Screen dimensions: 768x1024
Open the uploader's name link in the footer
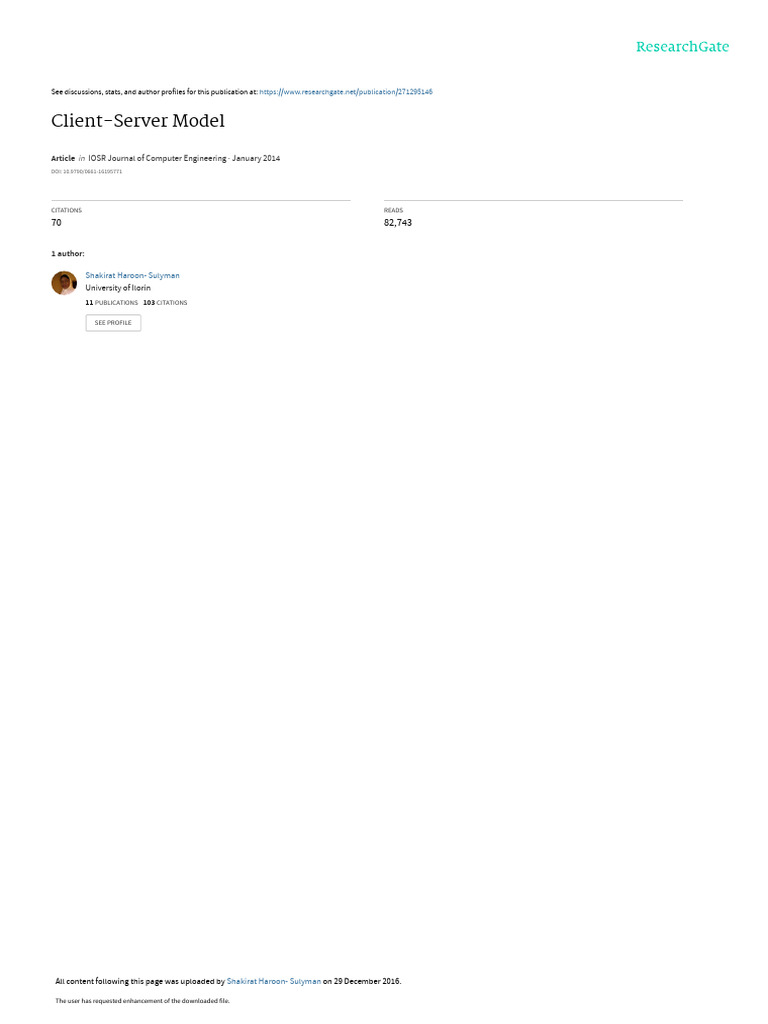pyautogui.click(x=274, y=981)
